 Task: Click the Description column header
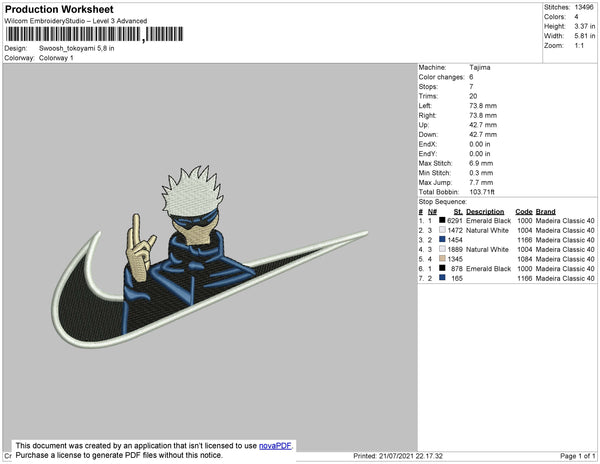click(x=485, y=212)
